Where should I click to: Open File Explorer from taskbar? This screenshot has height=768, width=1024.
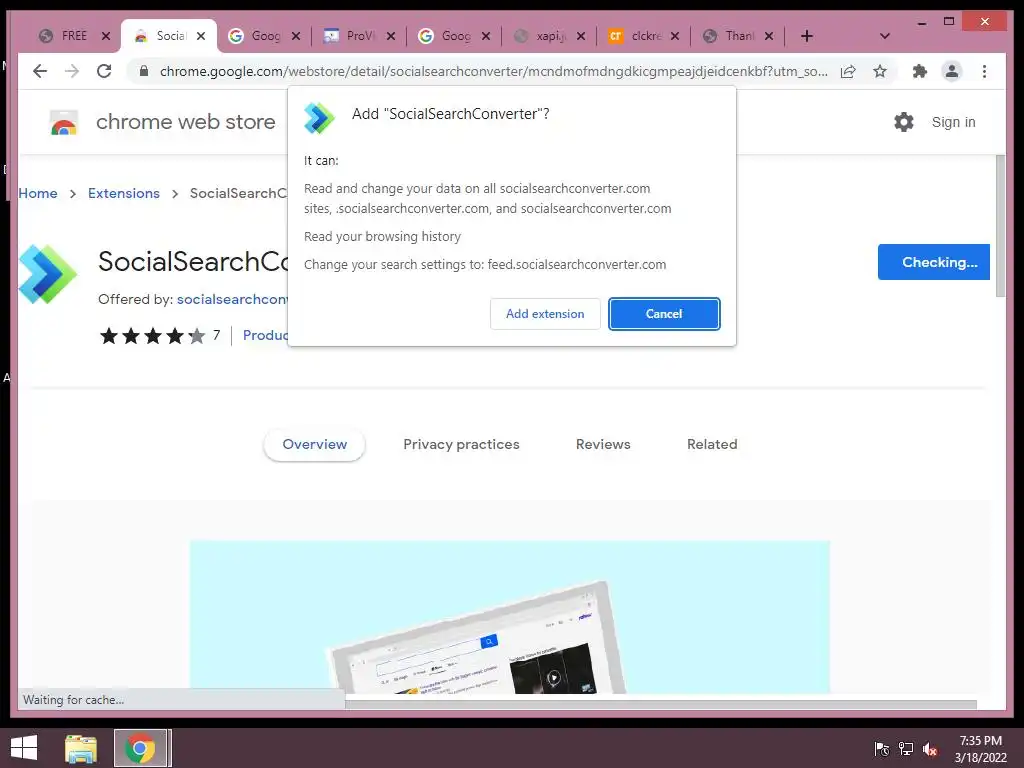81,748
